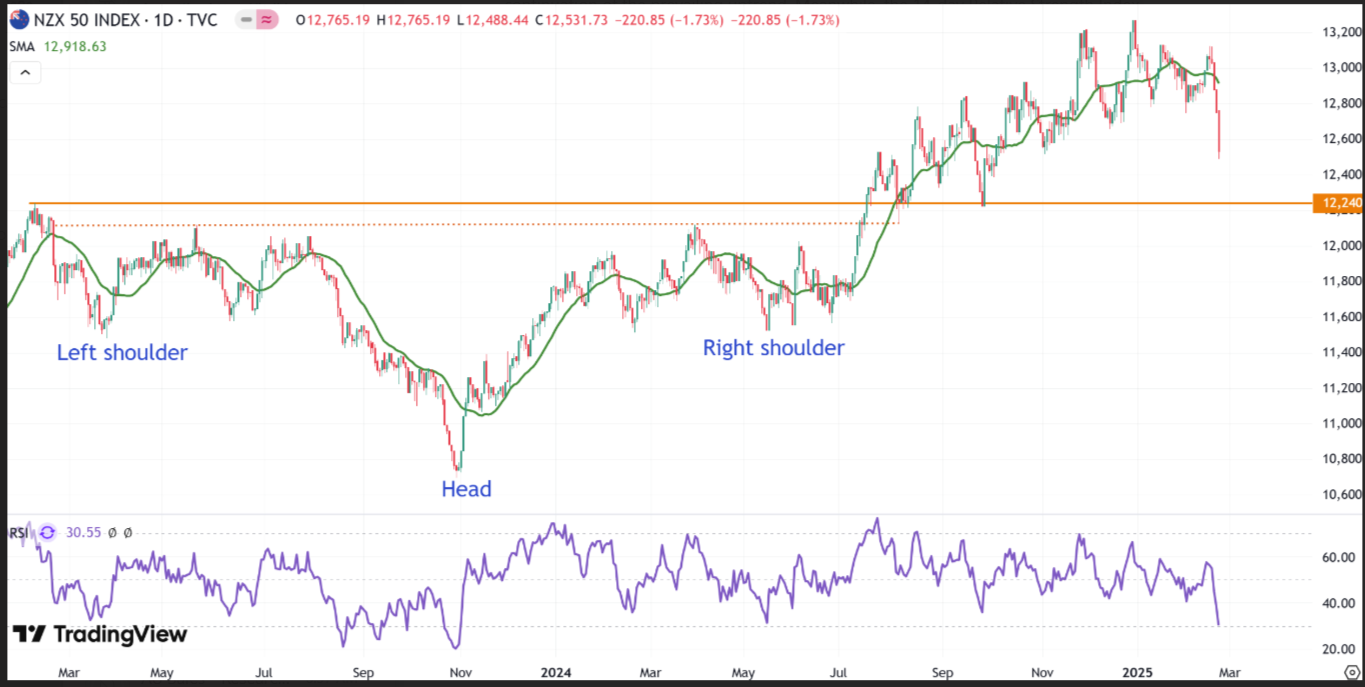Open the NZX 50 INDEX symbol search
This screenshot has width=1365, height=687.
click(85, 20)
